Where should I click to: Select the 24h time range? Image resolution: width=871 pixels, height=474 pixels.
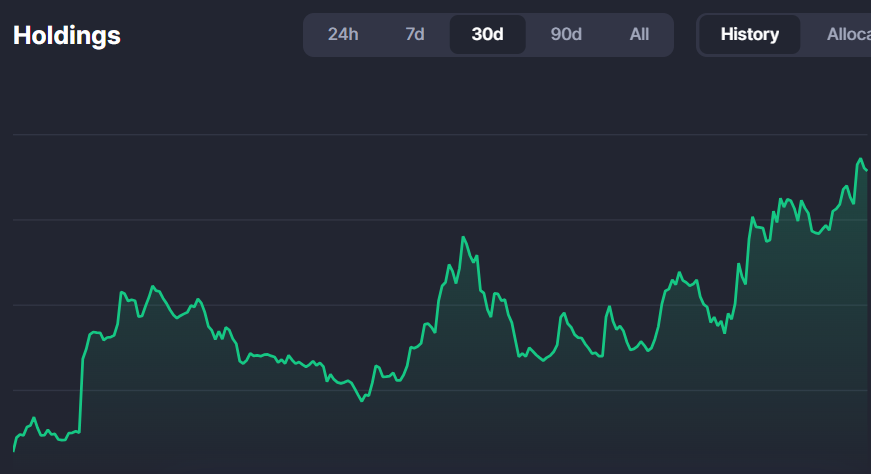pos(343,34)
